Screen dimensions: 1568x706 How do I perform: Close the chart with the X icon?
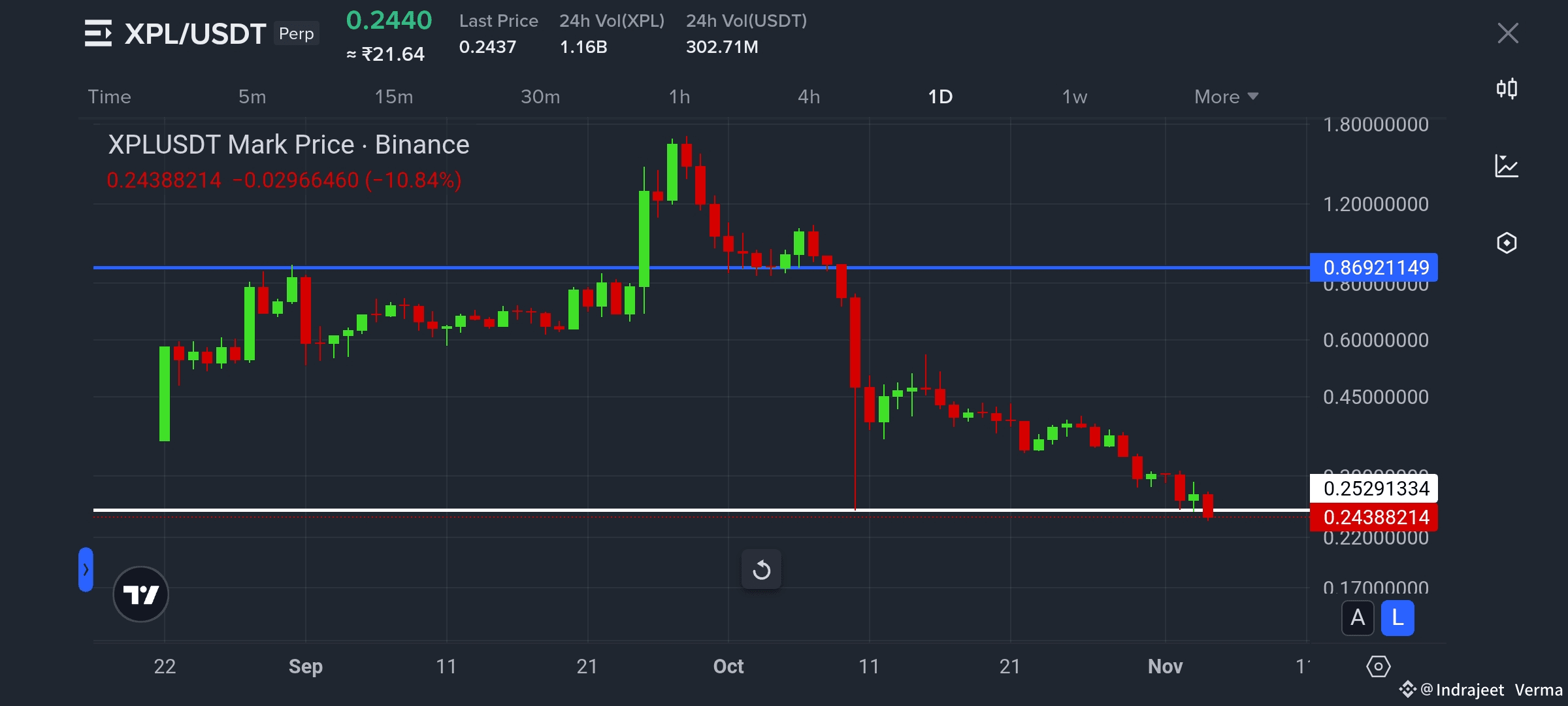(1508, 33)
